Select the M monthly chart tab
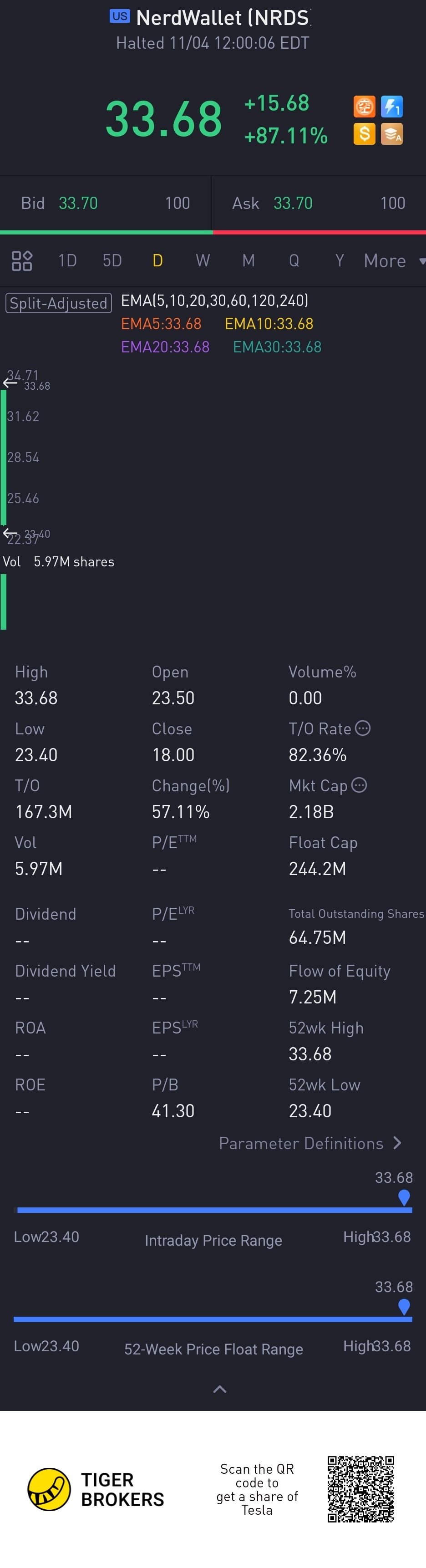Screen dimensions: 426x1568 tap(248, 261)
